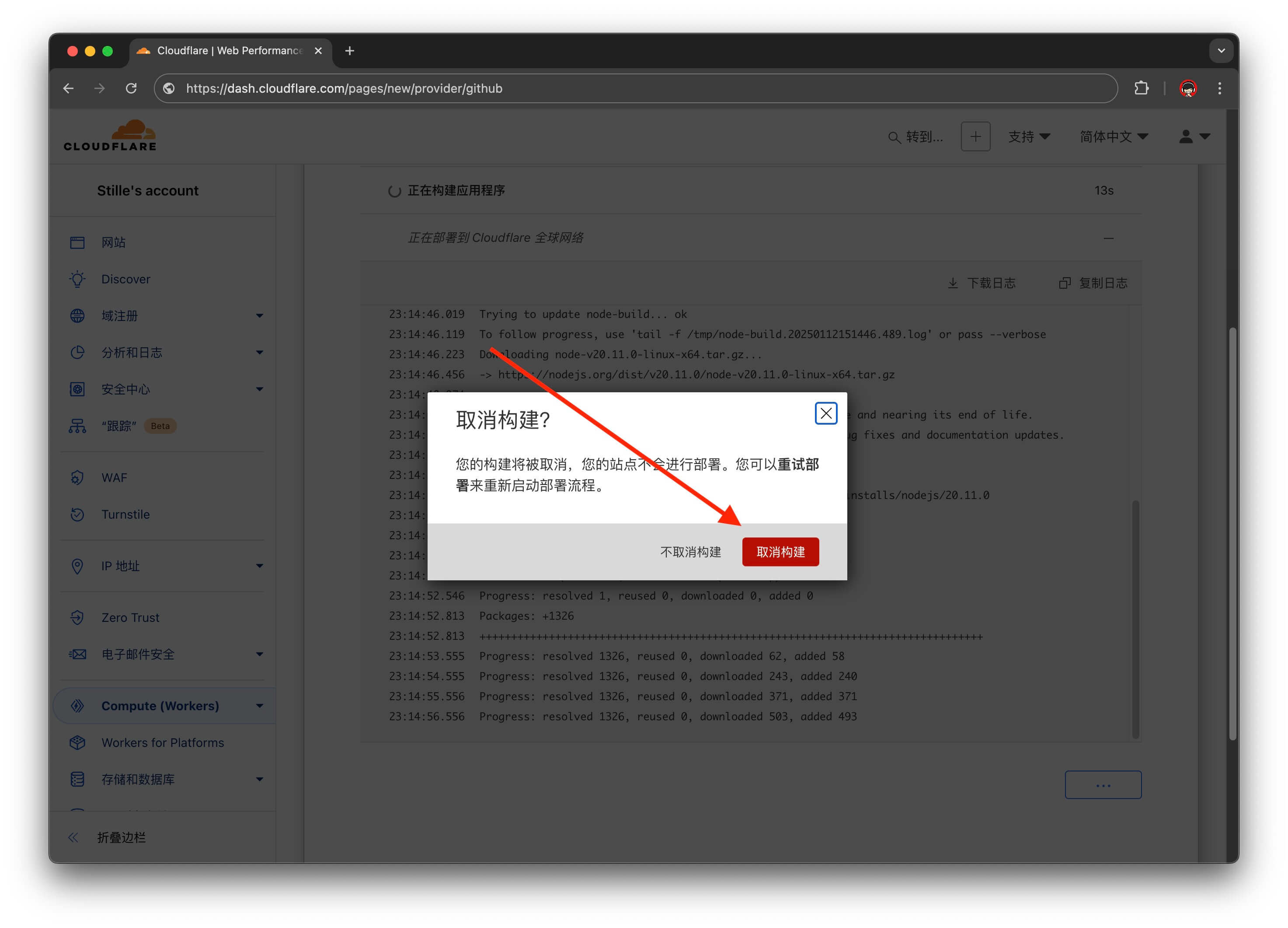This screenshot has height=928, width=1288.
Task: Click the Workers for Platforms icon
Action: pyautogui.click(x=77, y=742)
